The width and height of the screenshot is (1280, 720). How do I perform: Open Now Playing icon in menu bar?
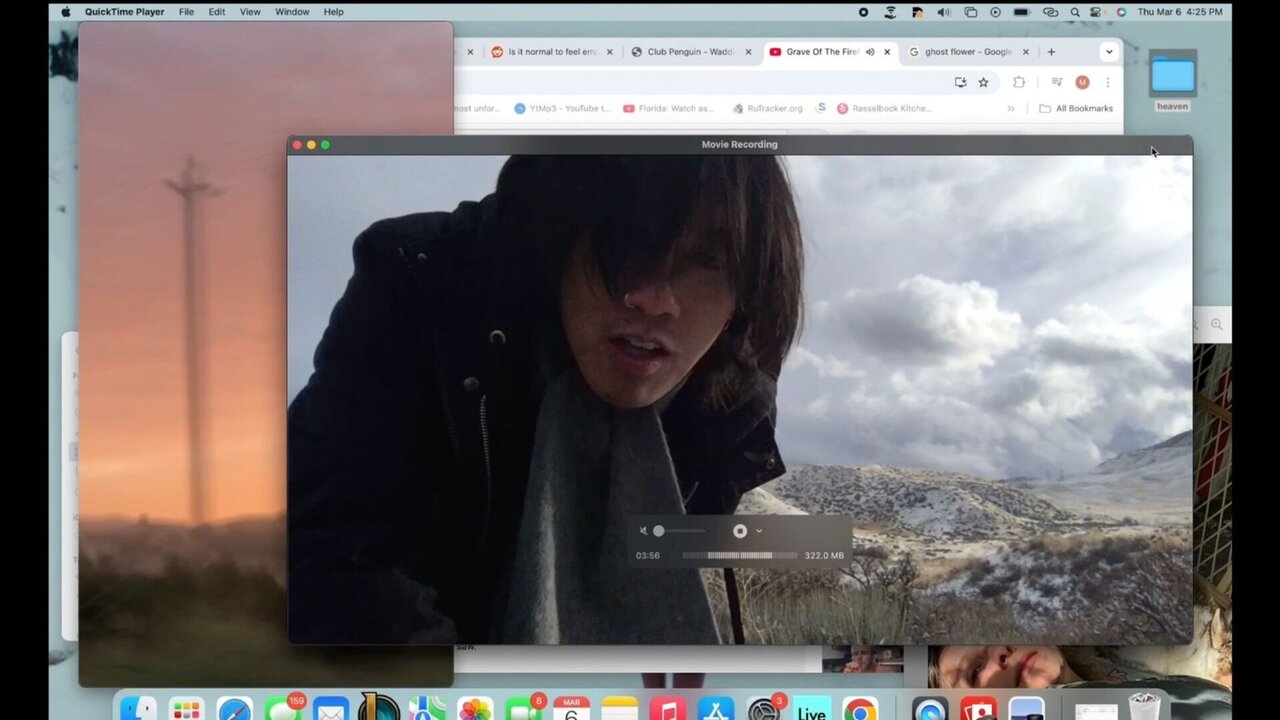(x=995, y=12)
